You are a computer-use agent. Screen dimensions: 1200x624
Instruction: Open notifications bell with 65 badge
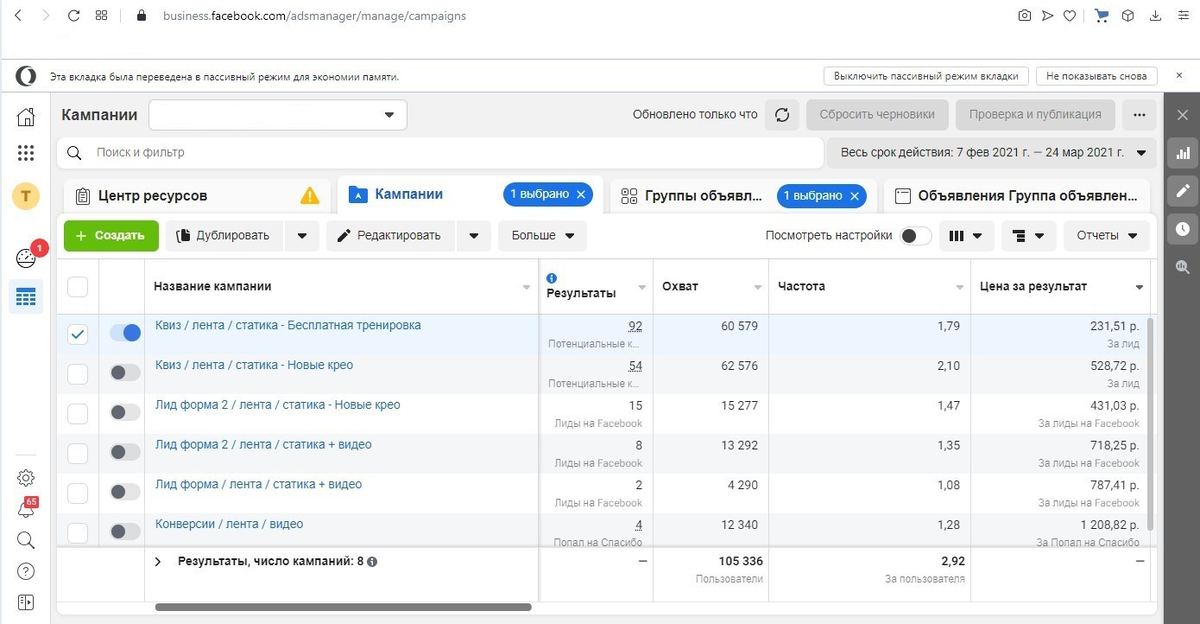pyautogui.click(x=26, y=509)
